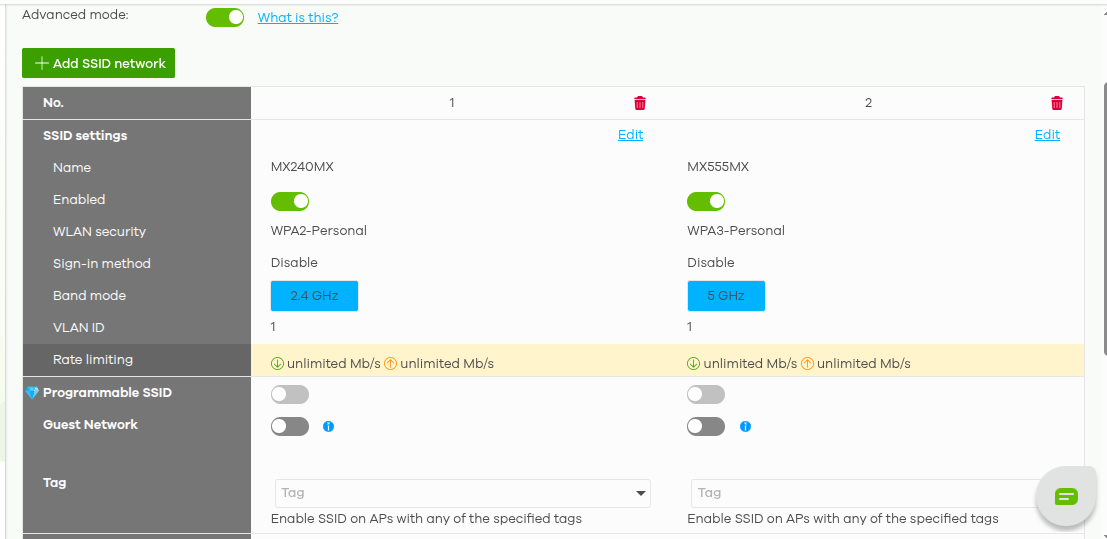1107x539 pixels.
Task: Edit SSID settings for MX555MX
Action: tap(1047, 135)
